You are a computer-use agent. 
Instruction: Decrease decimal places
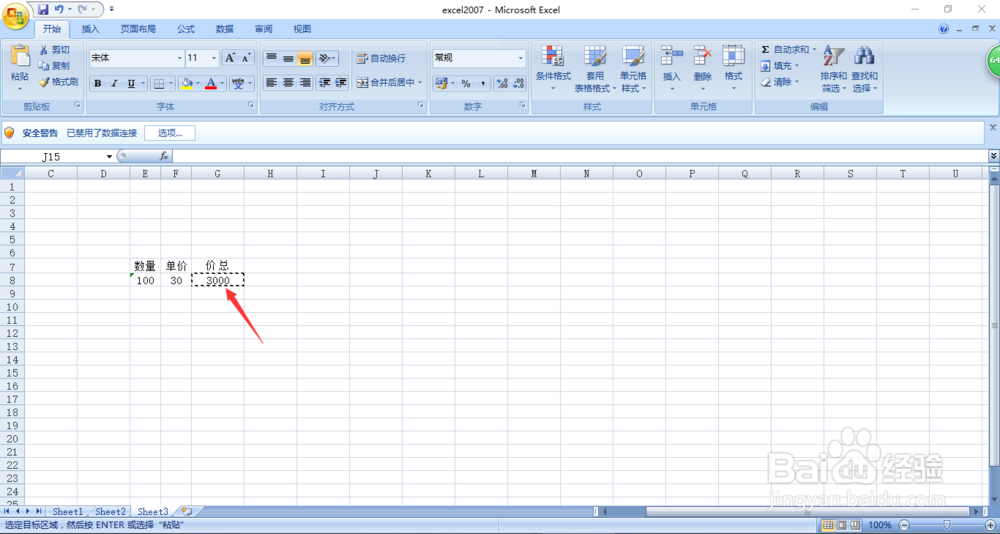pos(518,84)
